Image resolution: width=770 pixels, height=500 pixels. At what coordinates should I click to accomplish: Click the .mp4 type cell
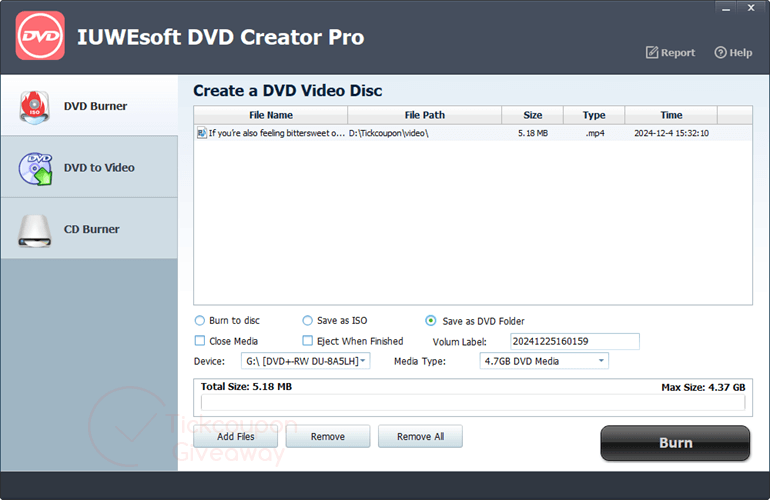point(594,133)
